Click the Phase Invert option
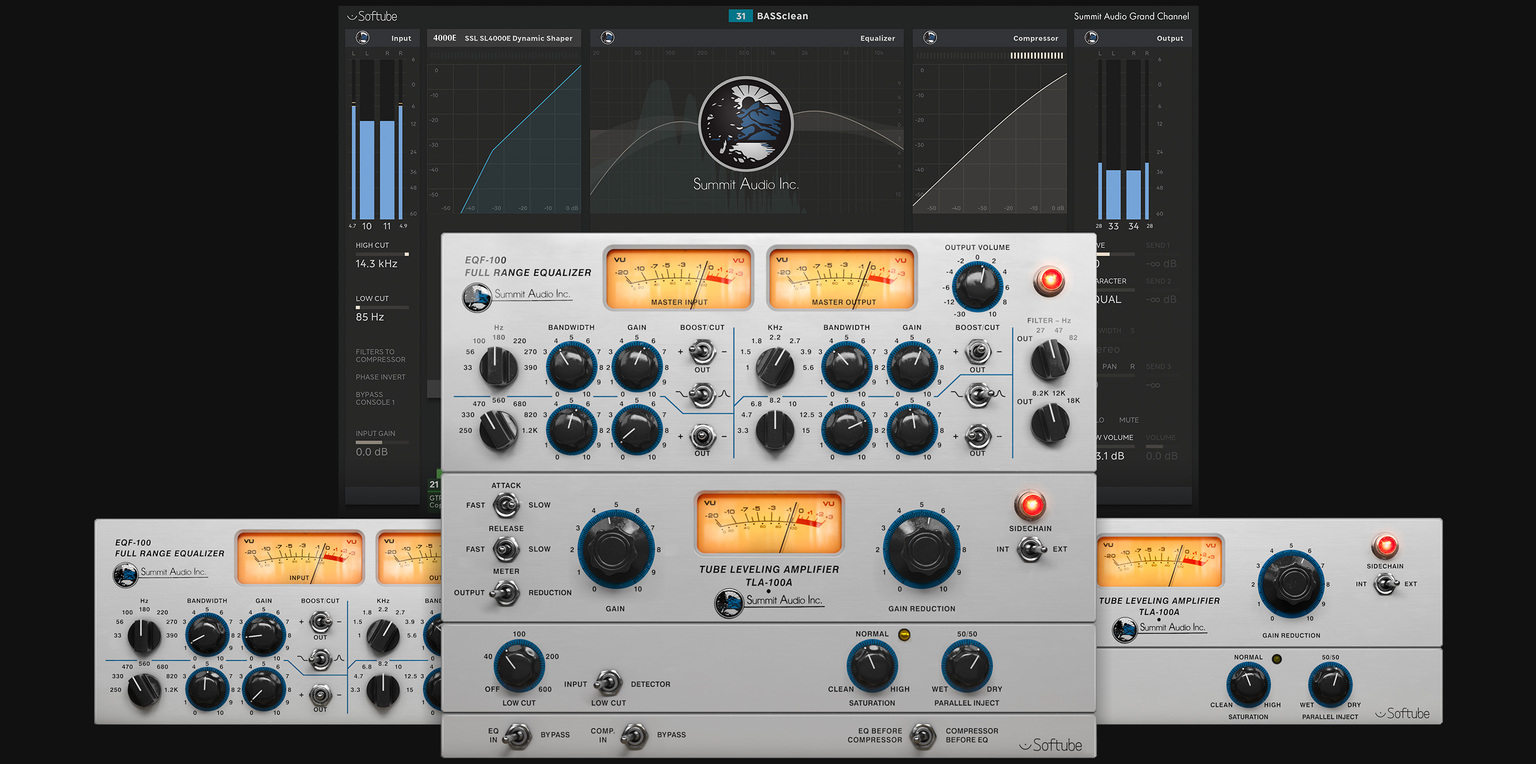Screen dimensions: 1536x764 (380, 377)
